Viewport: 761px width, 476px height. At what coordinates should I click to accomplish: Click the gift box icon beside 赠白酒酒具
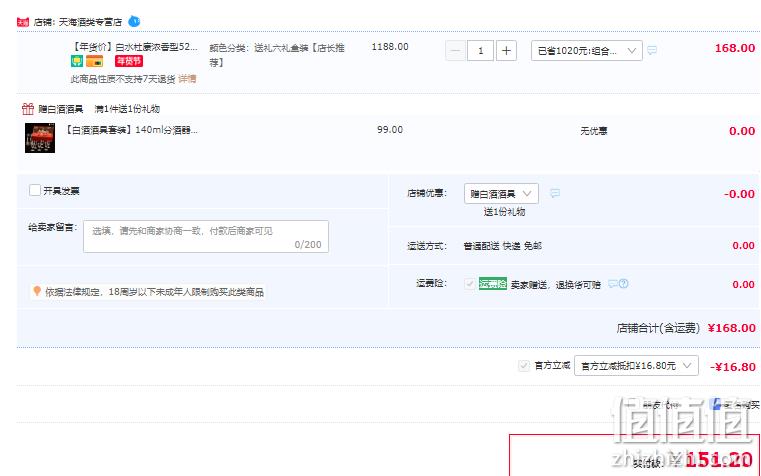tap(28, 109)
